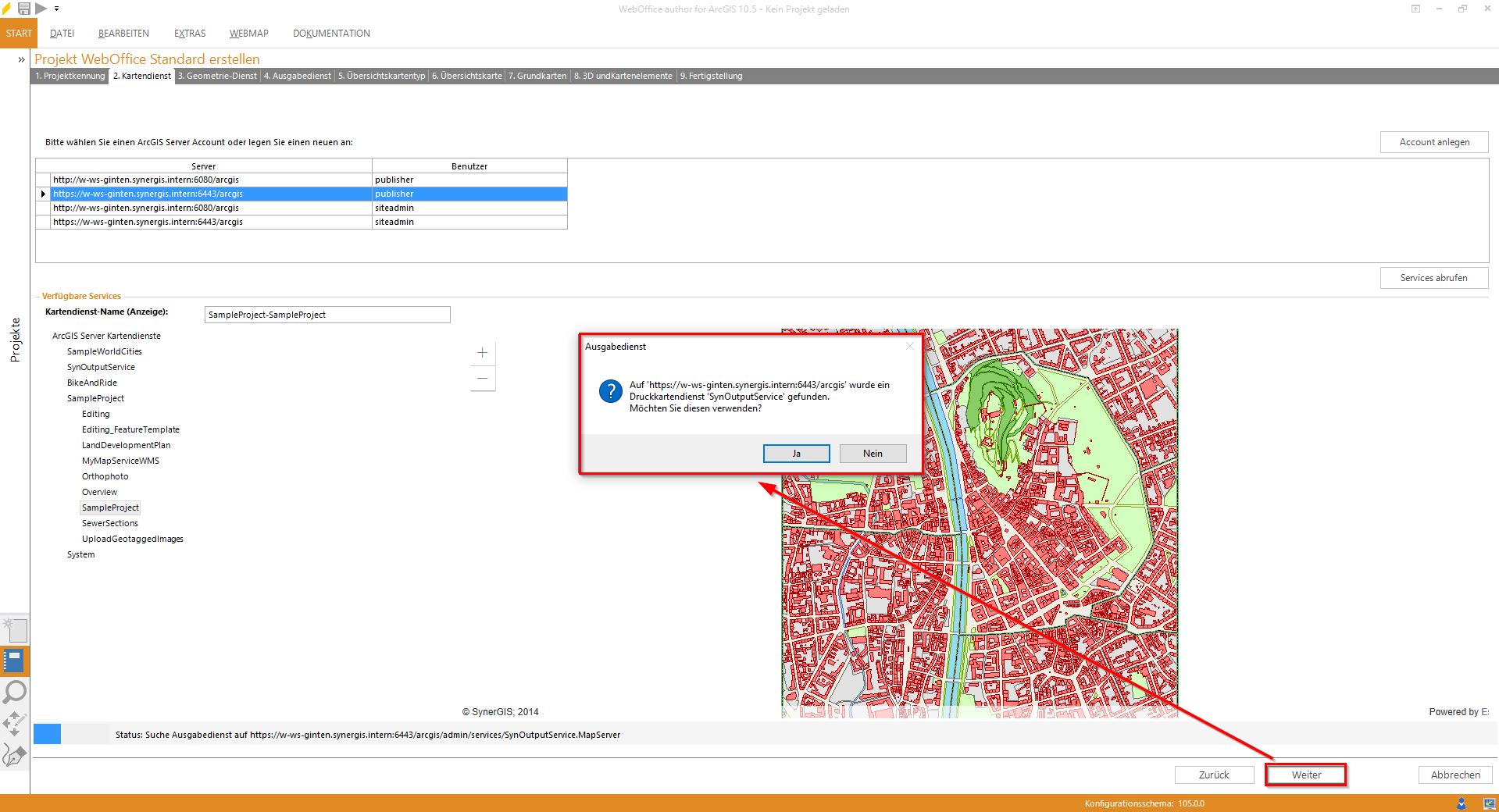This screenshot has height=812, width=1499.
Task: Select the blue notebook sidebar icon
Action: [x=14, y=661]
